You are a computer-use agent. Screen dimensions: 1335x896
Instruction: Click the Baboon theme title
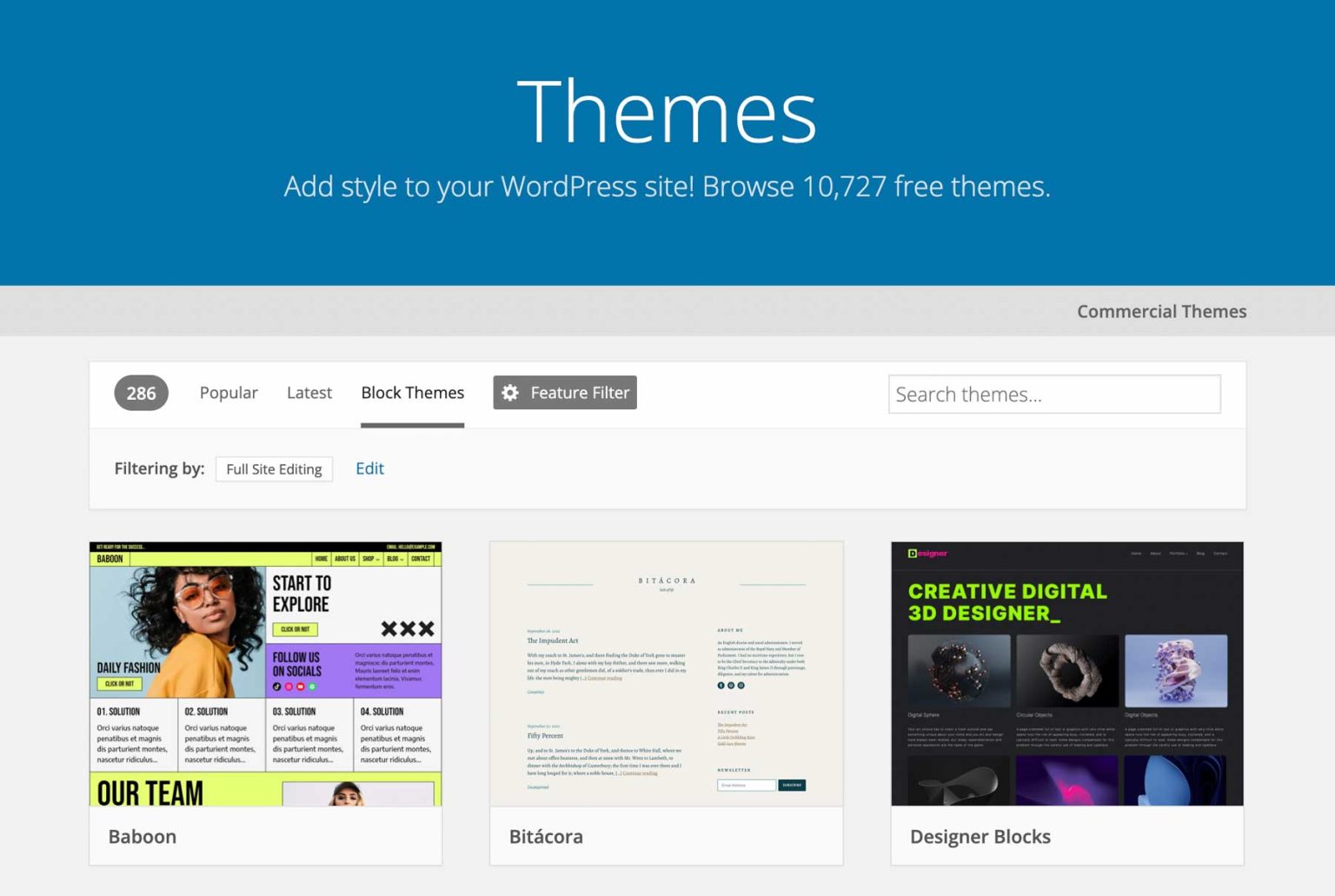(x=143, y=836)
